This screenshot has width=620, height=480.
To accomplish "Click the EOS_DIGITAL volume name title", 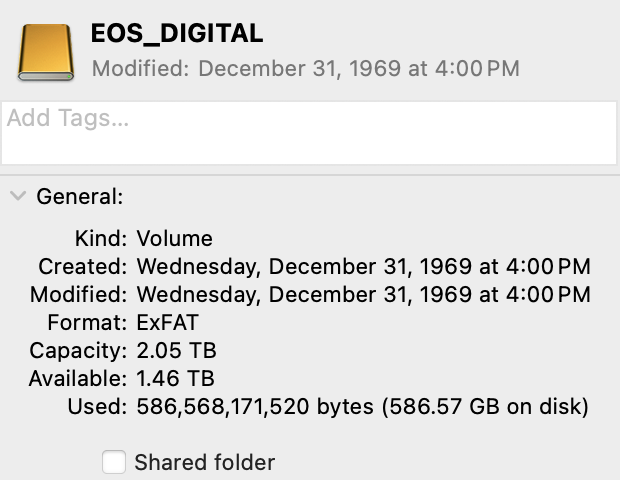I will click(177, 34).
